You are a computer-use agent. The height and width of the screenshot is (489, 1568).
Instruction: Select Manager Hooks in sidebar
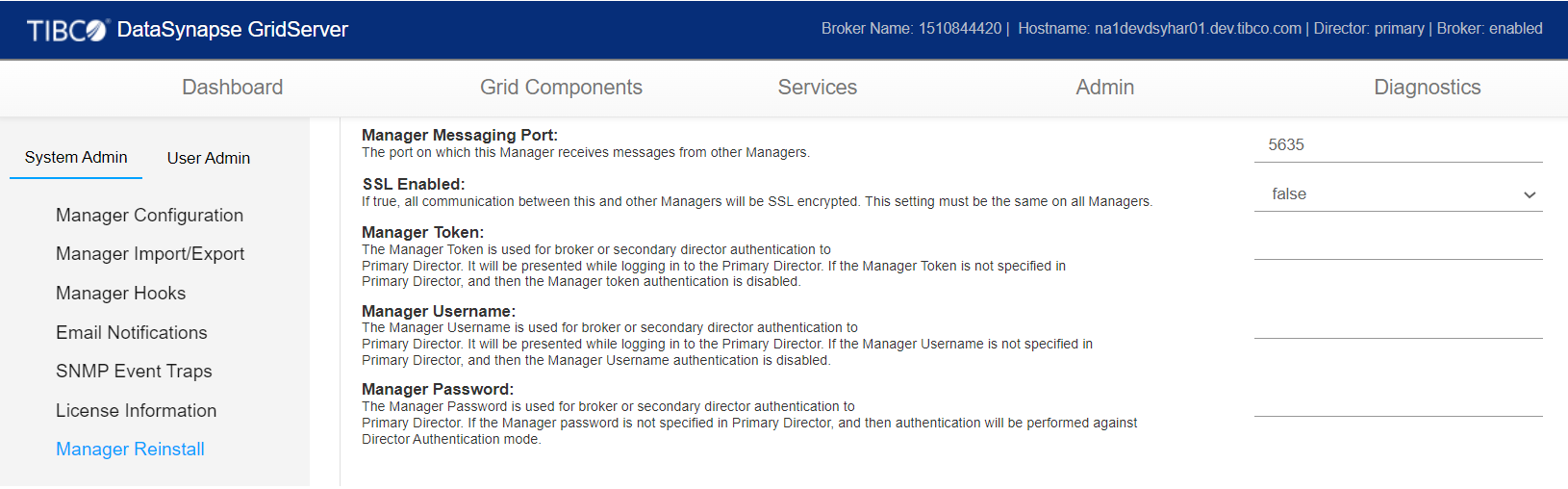coord(120,294)
